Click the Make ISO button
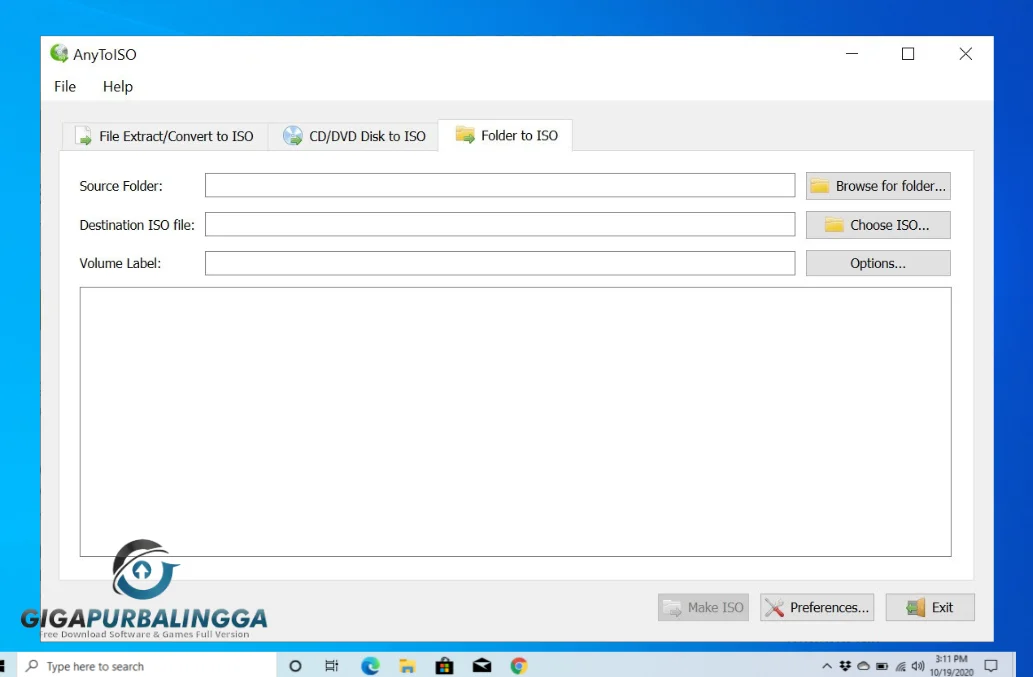1033x677 pixels. pyautogui.click(x=703, y=607)
